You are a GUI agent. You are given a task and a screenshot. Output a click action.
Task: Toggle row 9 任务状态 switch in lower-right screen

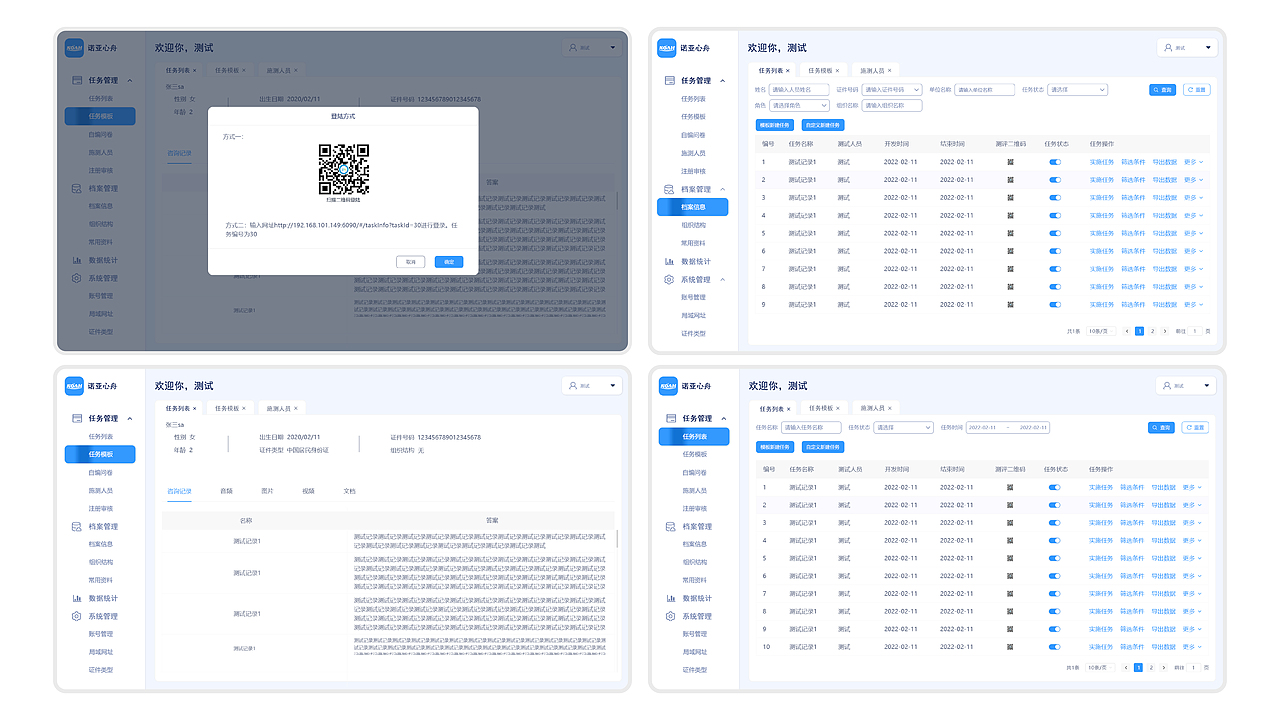coord(1055,629)
